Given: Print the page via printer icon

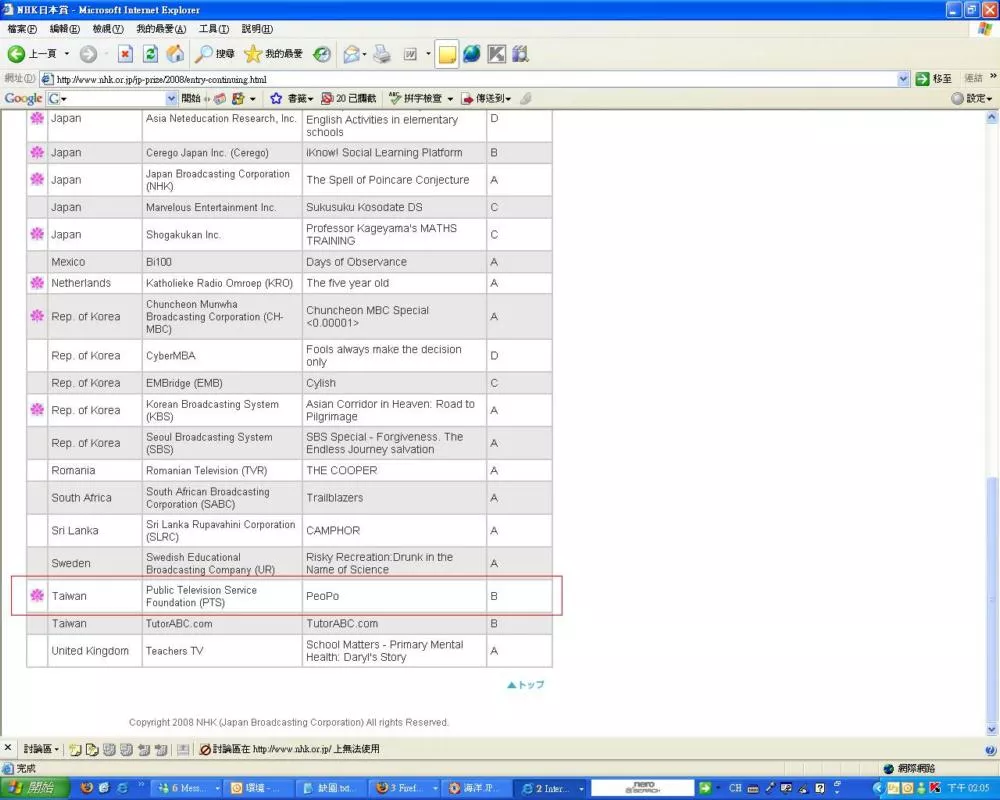Looking at the screenshot, I should (382, 54).
